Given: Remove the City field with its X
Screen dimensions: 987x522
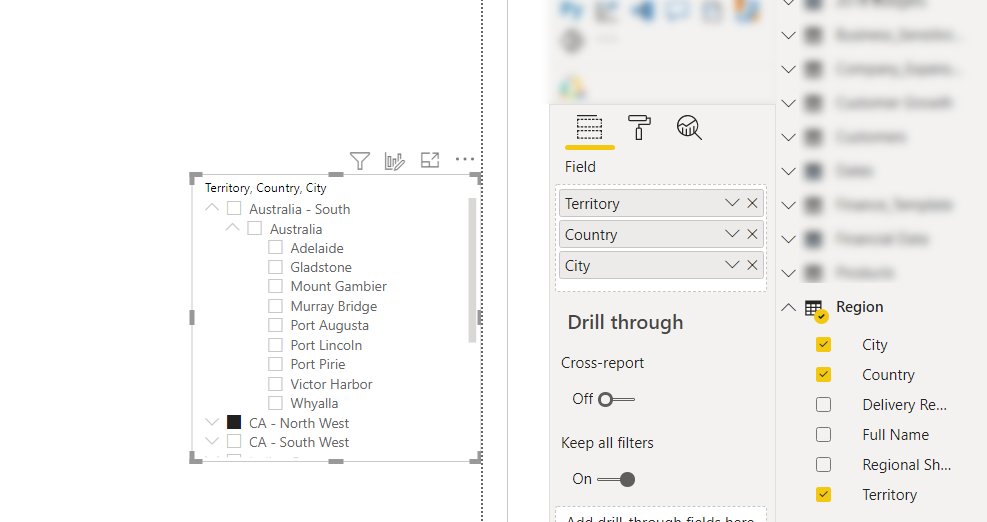Looking at the screenshot, I should coord(752,265).
